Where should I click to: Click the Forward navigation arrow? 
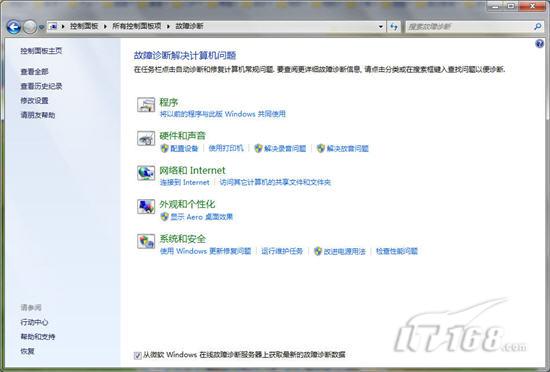pos(30,27)
